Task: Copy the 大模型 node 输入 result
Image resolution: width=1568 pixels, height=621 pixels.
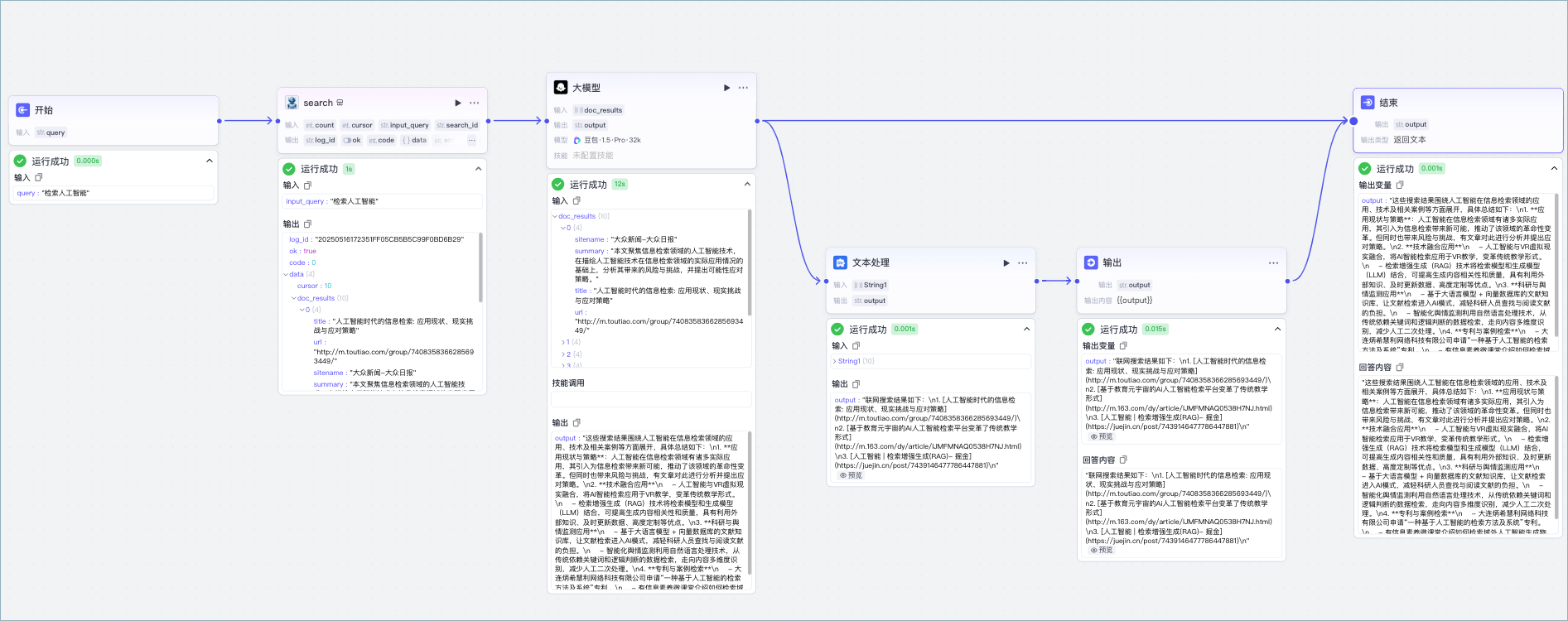Action: 577,200
